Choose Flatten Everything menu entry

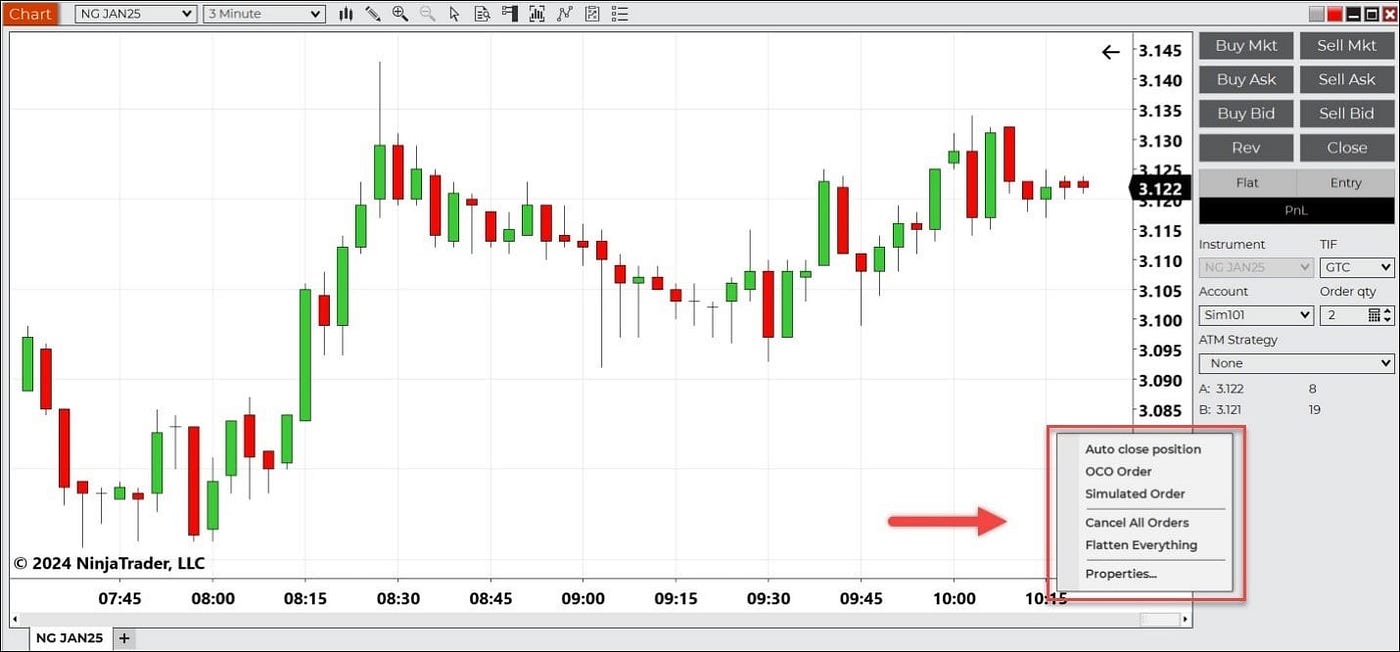1141,545
